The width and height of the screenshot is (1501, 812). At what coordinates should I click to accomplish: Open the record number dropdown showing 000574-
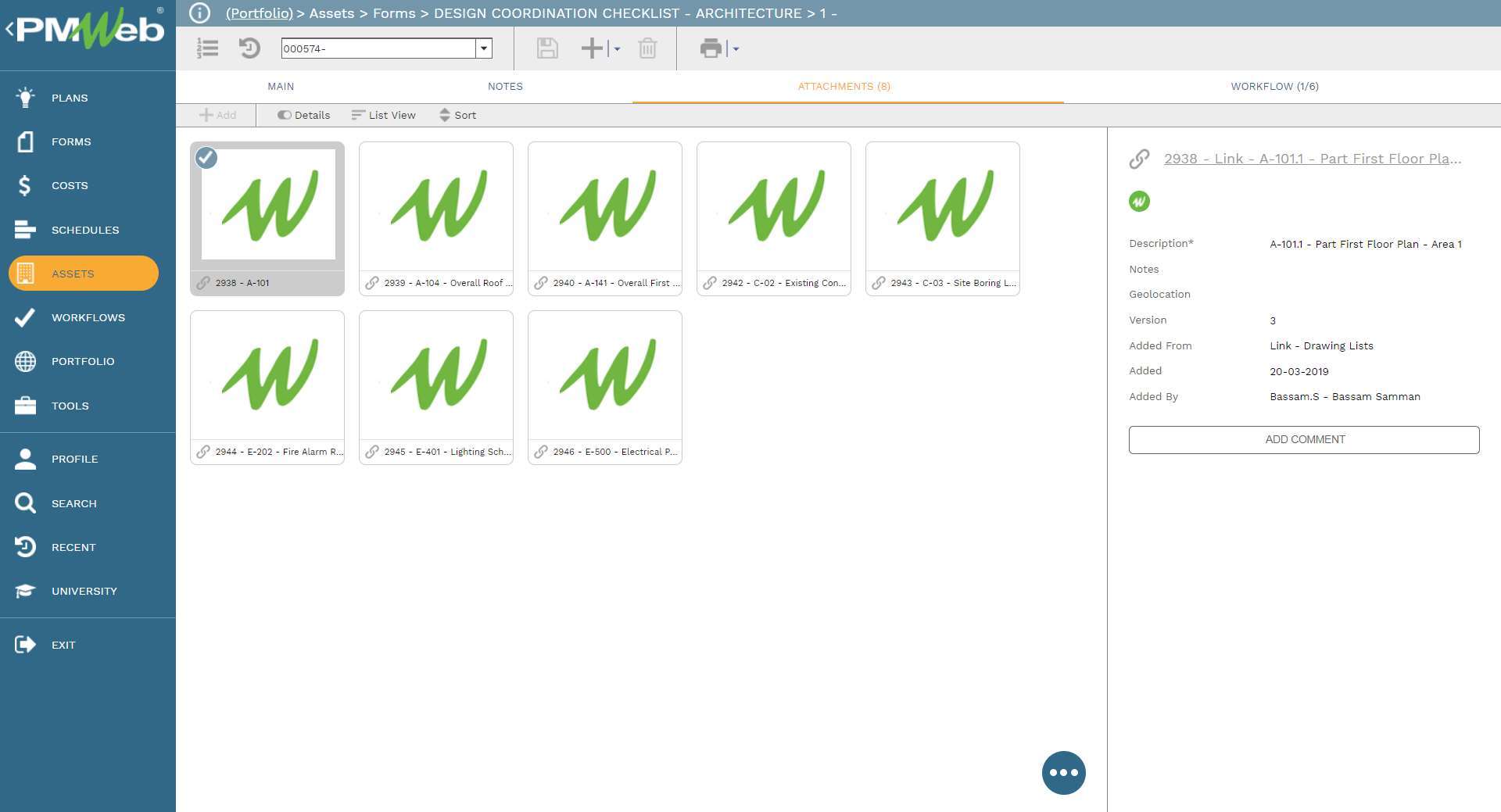click(x=485, y=48)
